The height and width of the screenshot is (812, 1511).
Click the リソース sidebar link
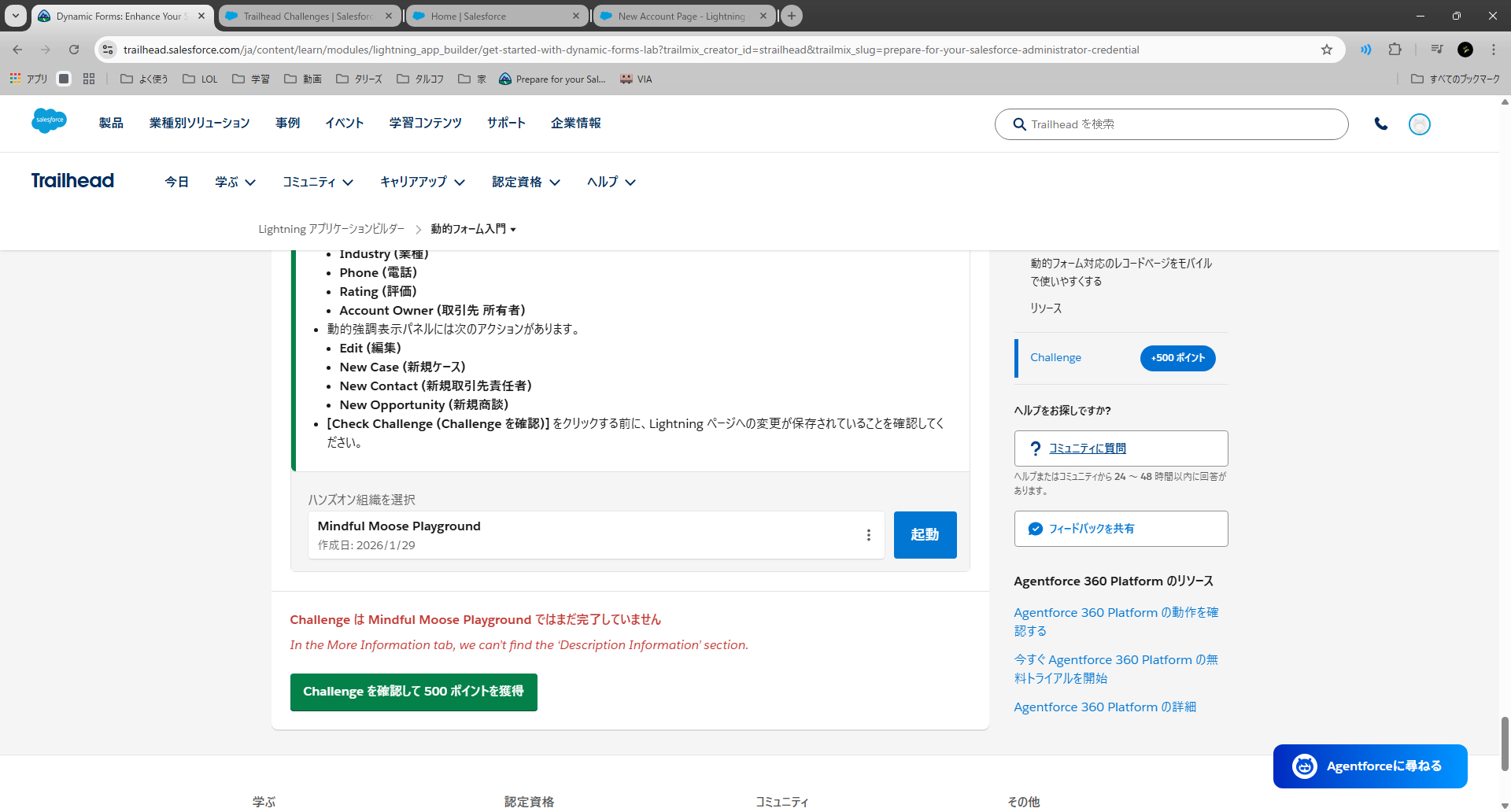pos(1046,308)
